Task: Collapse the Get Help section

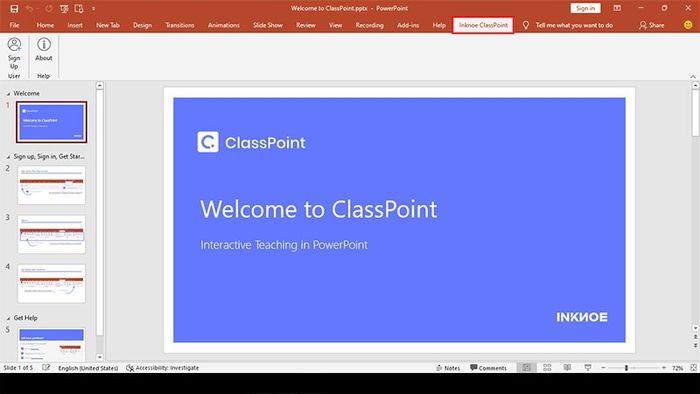Action: [x=8, y=318]
